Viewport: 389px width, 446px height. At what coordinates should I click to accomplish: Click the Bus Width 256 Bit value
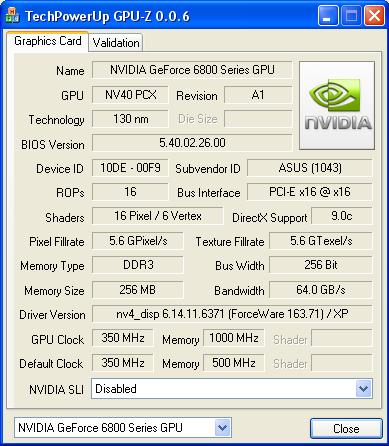coord(321,265)
